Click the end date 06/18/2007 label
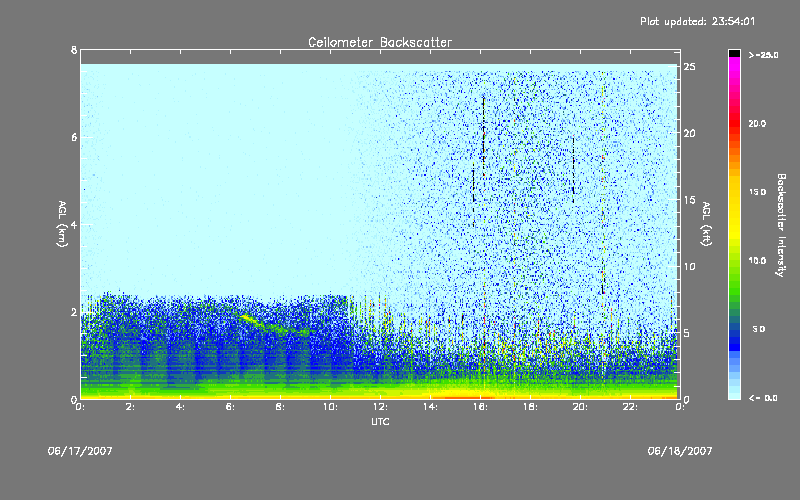The width and height of the screenshot is (800, 500). click(x=680, y=451)
